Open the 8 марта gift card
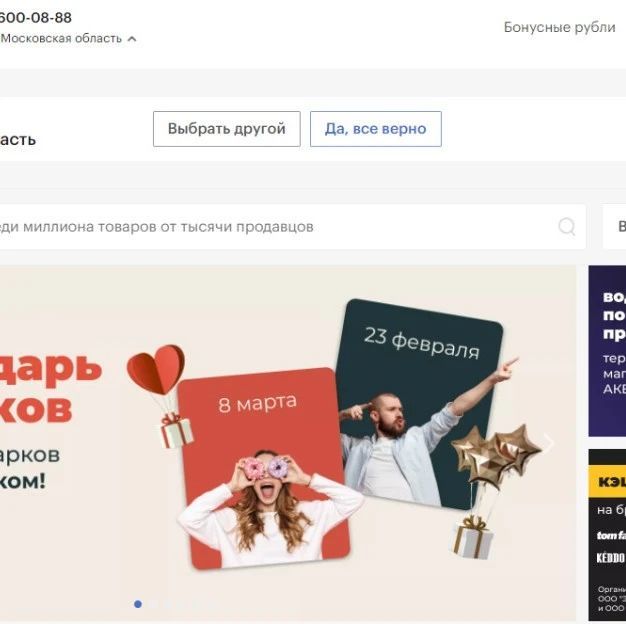This screenshot has width=626, height=624. point(264,468)
